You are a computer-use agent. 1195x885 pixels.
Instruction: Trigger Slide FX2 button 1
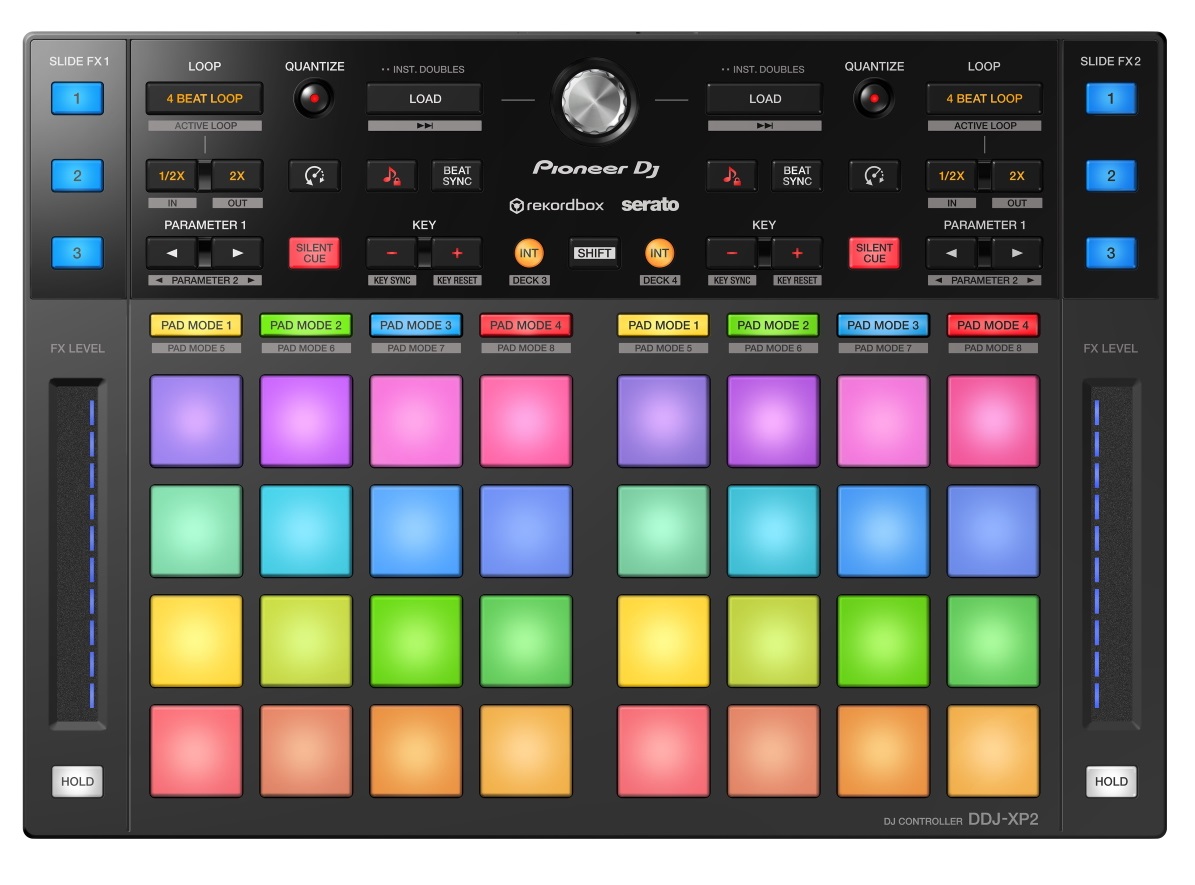[x=1110, y=98]
